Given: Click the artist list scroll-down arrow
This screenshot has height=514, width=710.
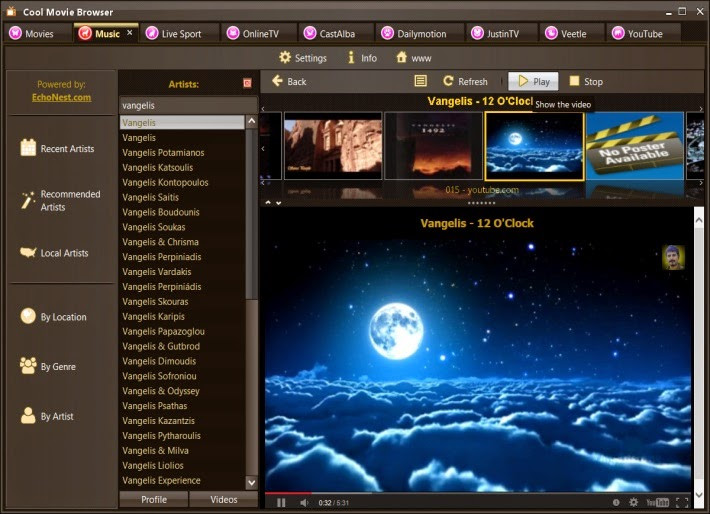Looking at the screenshot, I should pos(252,483).
